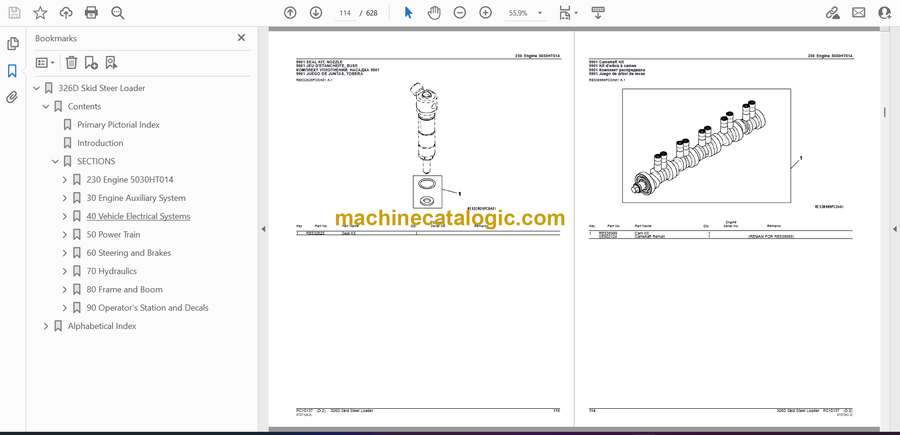Jump to 50 Power Train section
The height and width of the screenshot is (435, 900).
pyautogui.click(x=113, y=235)
